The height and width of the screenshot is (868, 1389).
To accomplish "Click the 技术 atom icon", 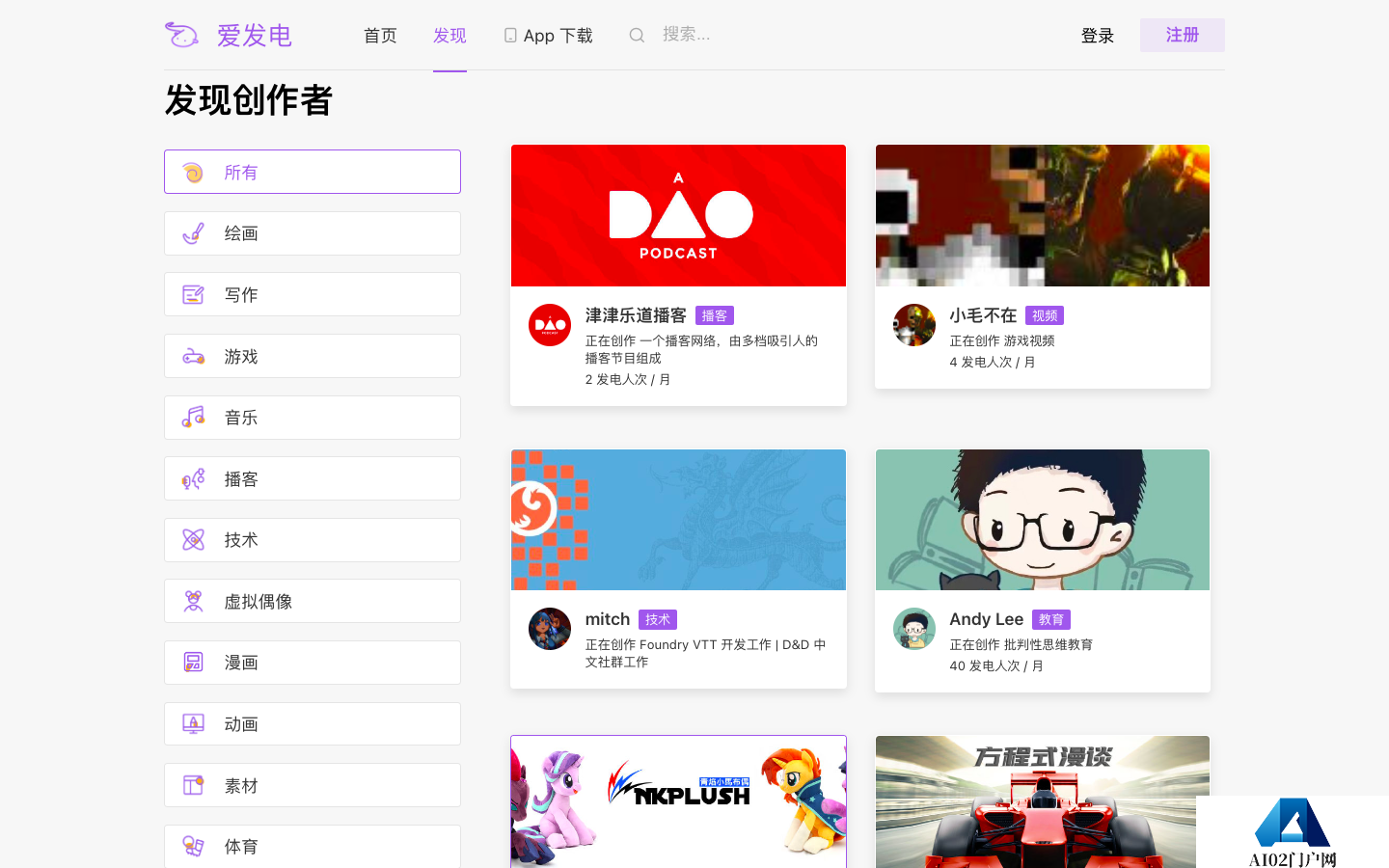I will (x=193, y=540).
